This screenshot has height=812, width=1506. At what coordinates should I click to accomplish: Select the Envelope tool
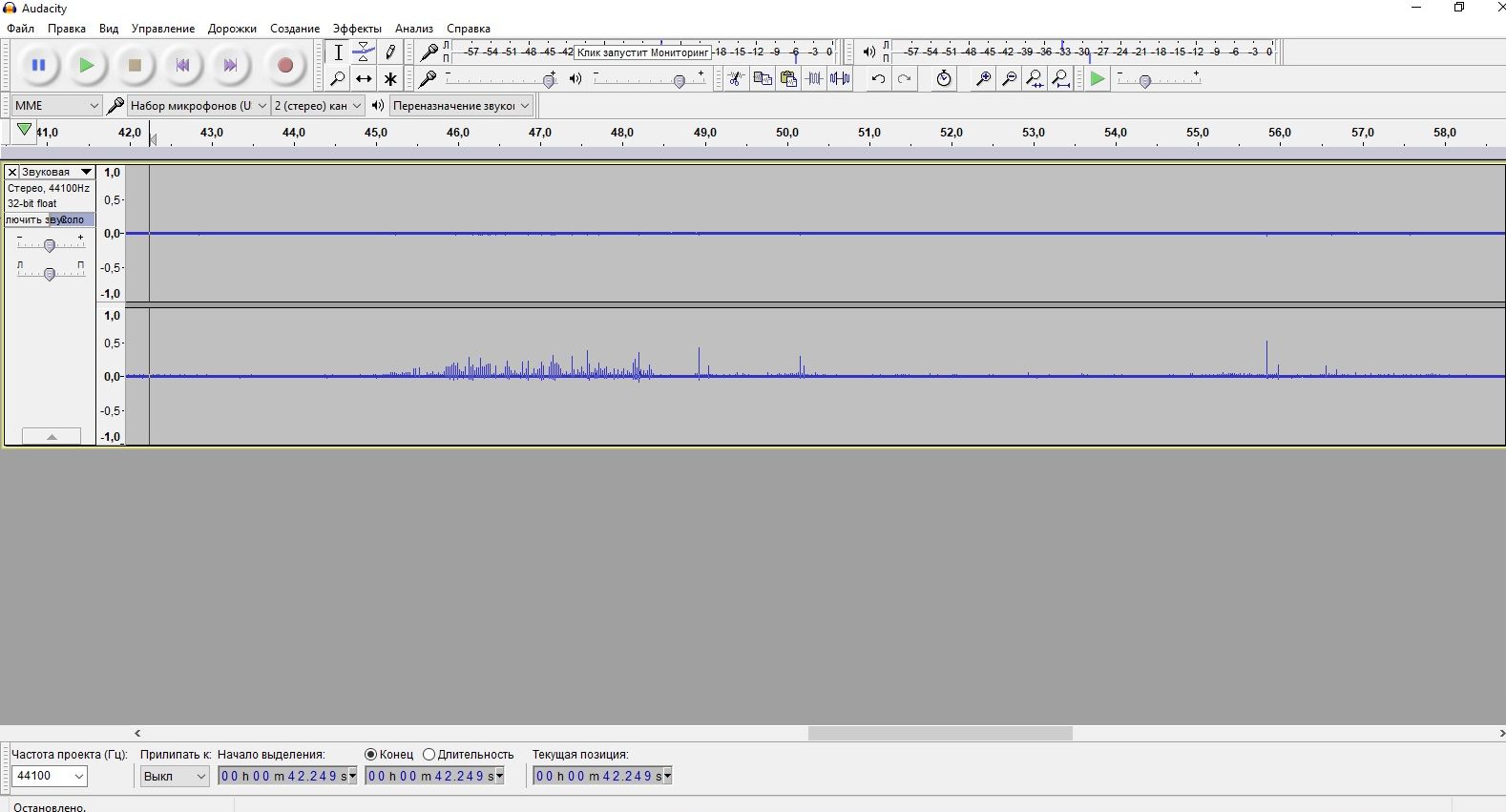[364, 52]
